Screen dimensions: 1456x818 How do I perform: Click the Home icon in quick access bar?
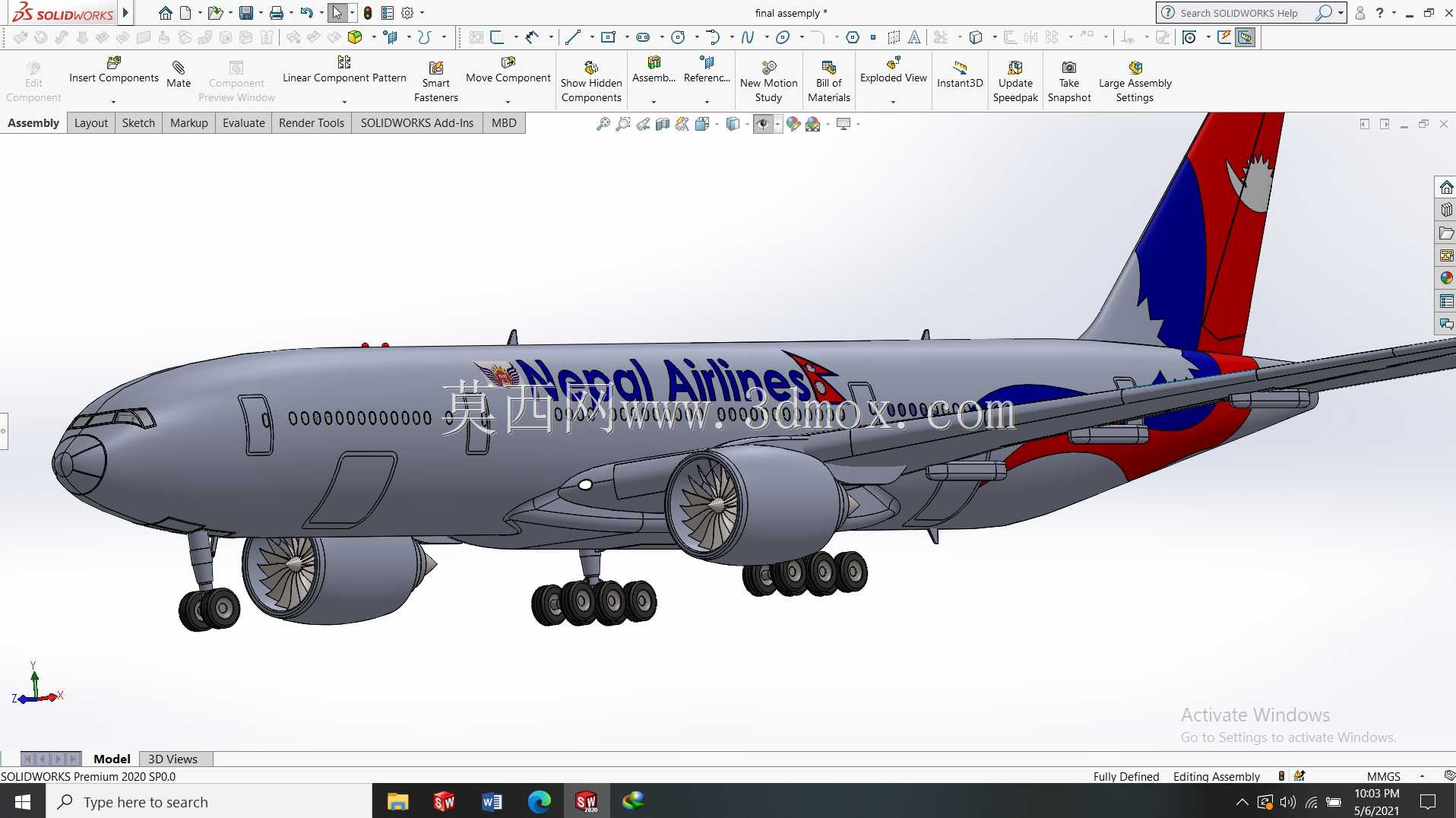(x=166, y=13)
